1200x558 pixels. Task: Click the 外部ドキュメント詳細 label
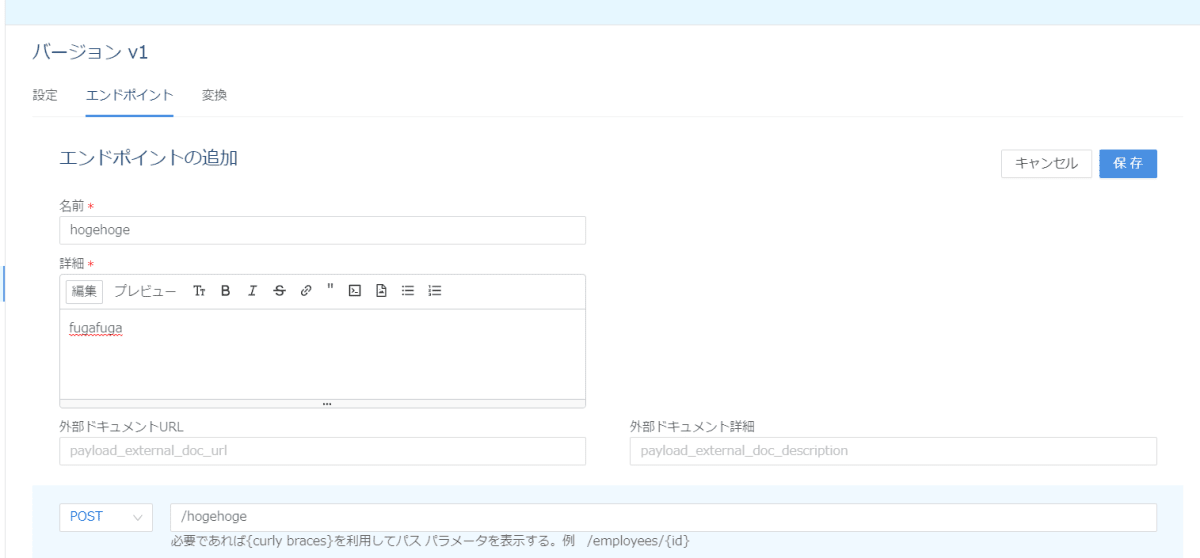click(x=691, y=426)
